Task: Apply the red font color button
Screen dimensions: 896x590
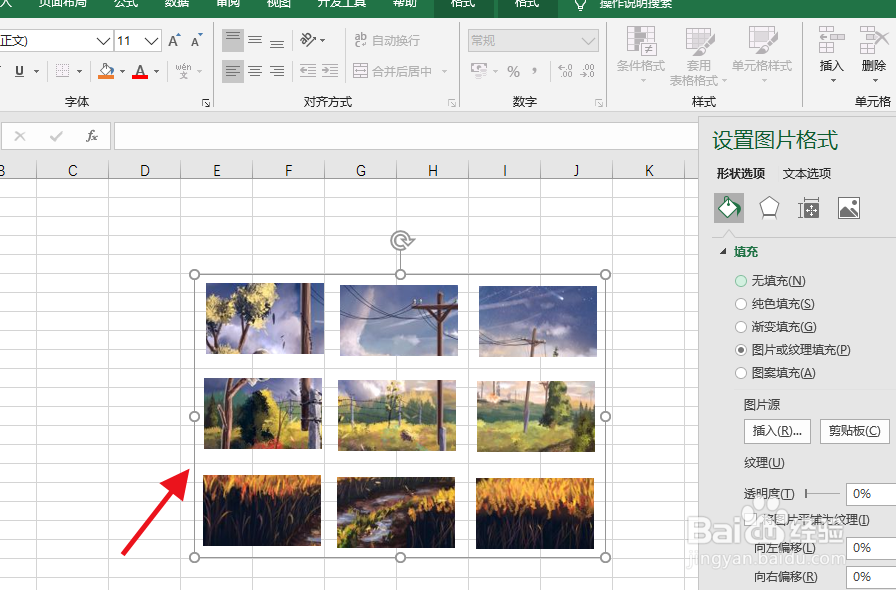Action: tap(140, 71)
